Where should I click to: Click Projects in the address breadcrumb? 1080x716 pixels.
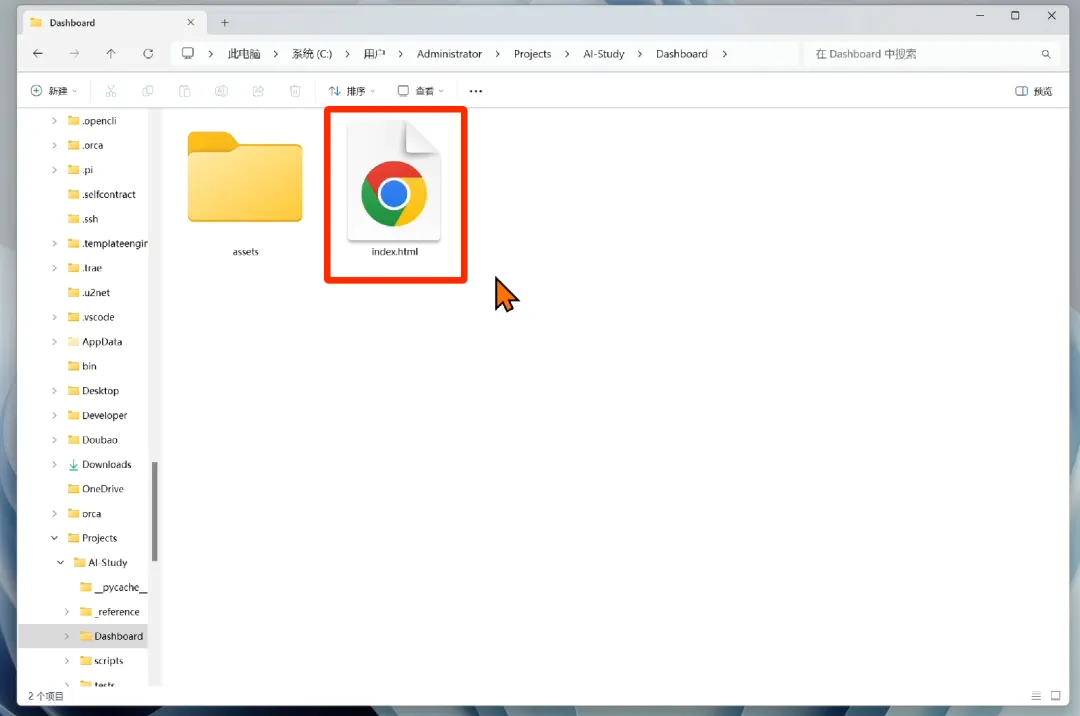[532, 54]
